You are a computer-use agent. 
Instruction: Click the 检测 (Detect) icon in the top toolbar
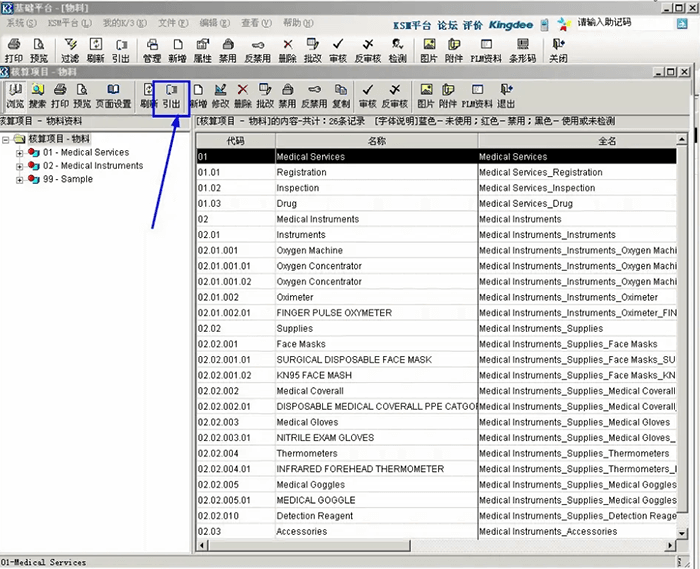397,50
